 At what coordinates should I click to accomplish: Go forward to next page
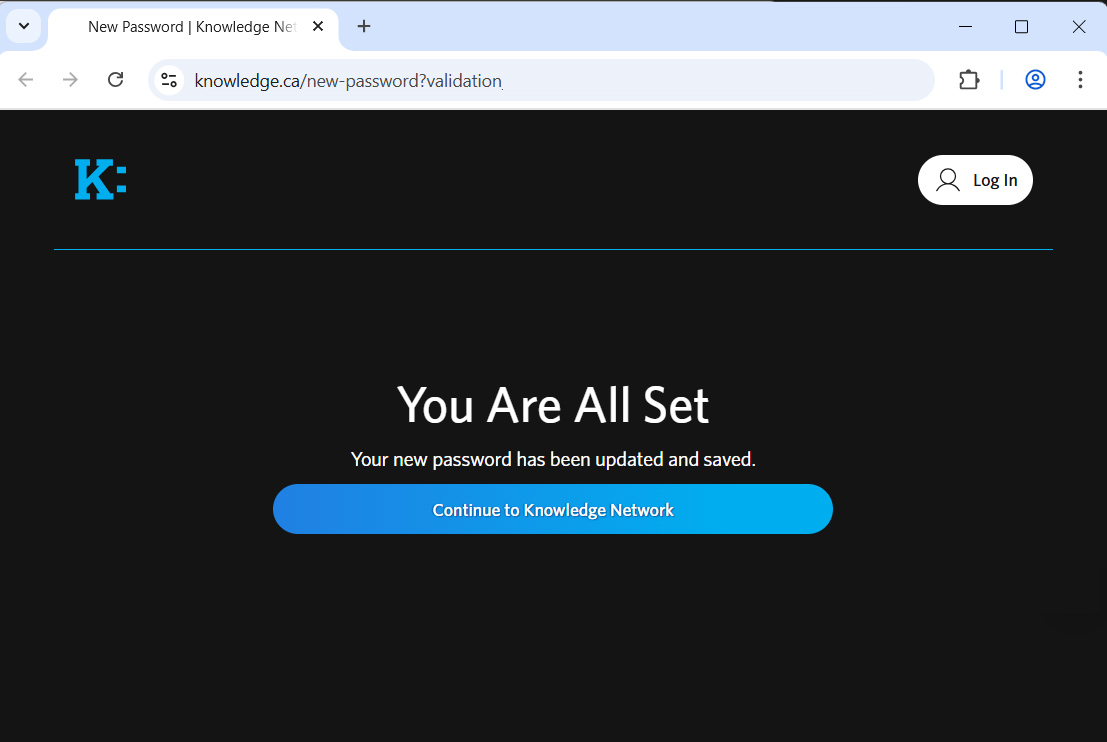pyautogui.click(x=70, y=80)
